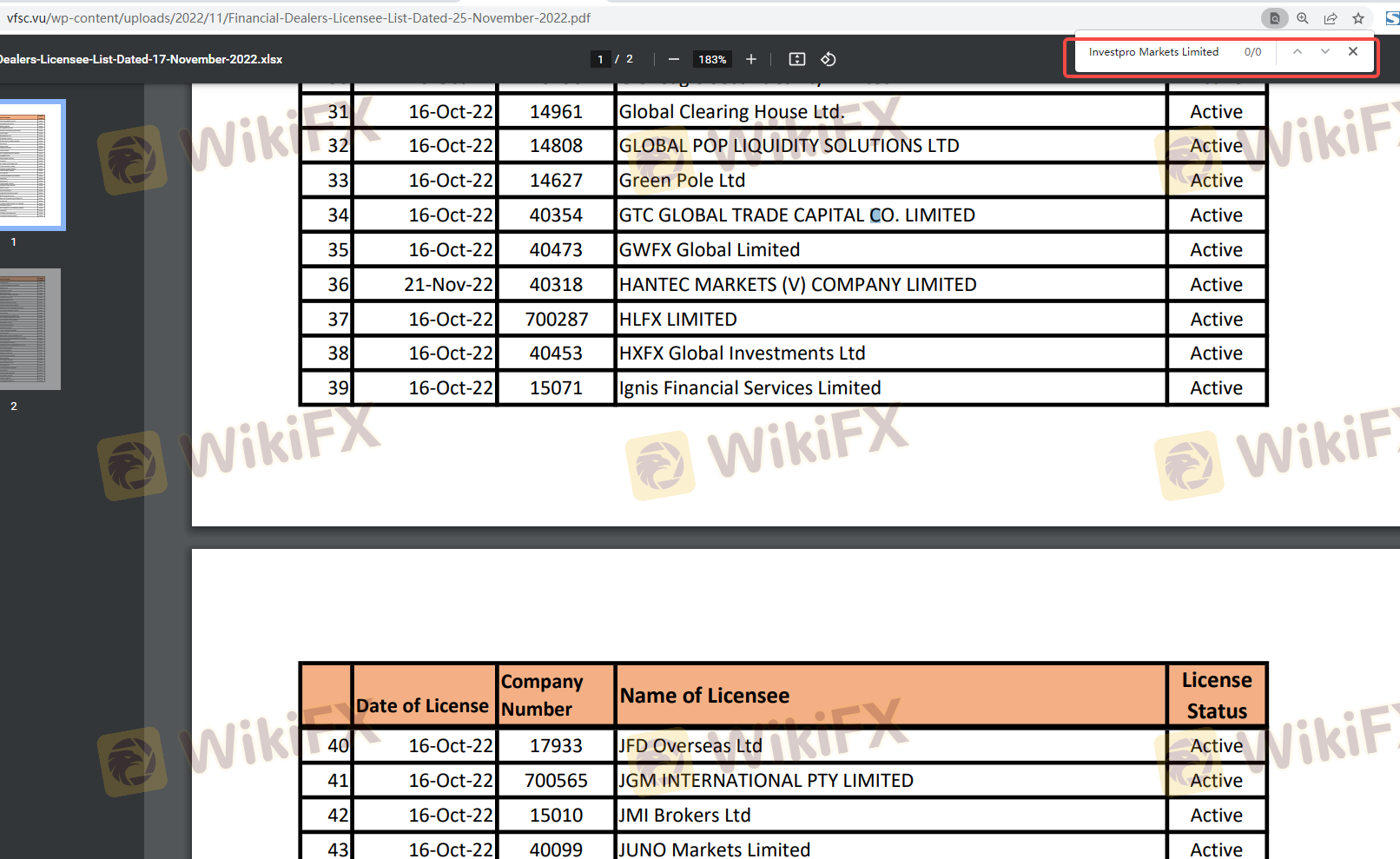Open browser zoom magnifier icon
The width and height of the screenshot is (1400, 859).
pos(1303,18)
